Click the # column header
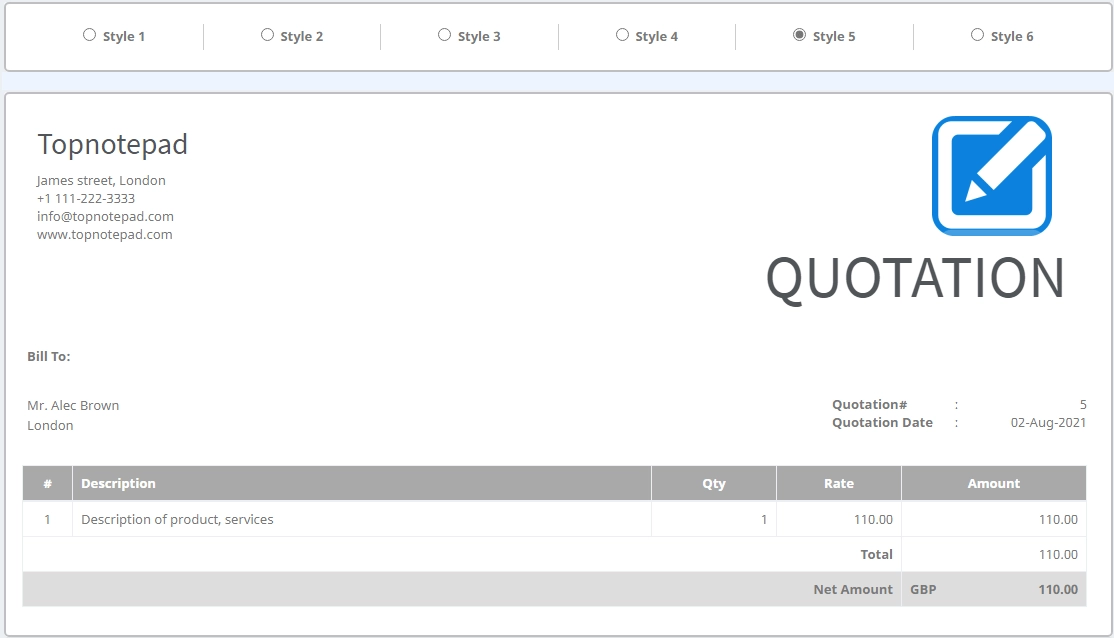This screenshot has width=1114, height=638. (x=48, y=483)
